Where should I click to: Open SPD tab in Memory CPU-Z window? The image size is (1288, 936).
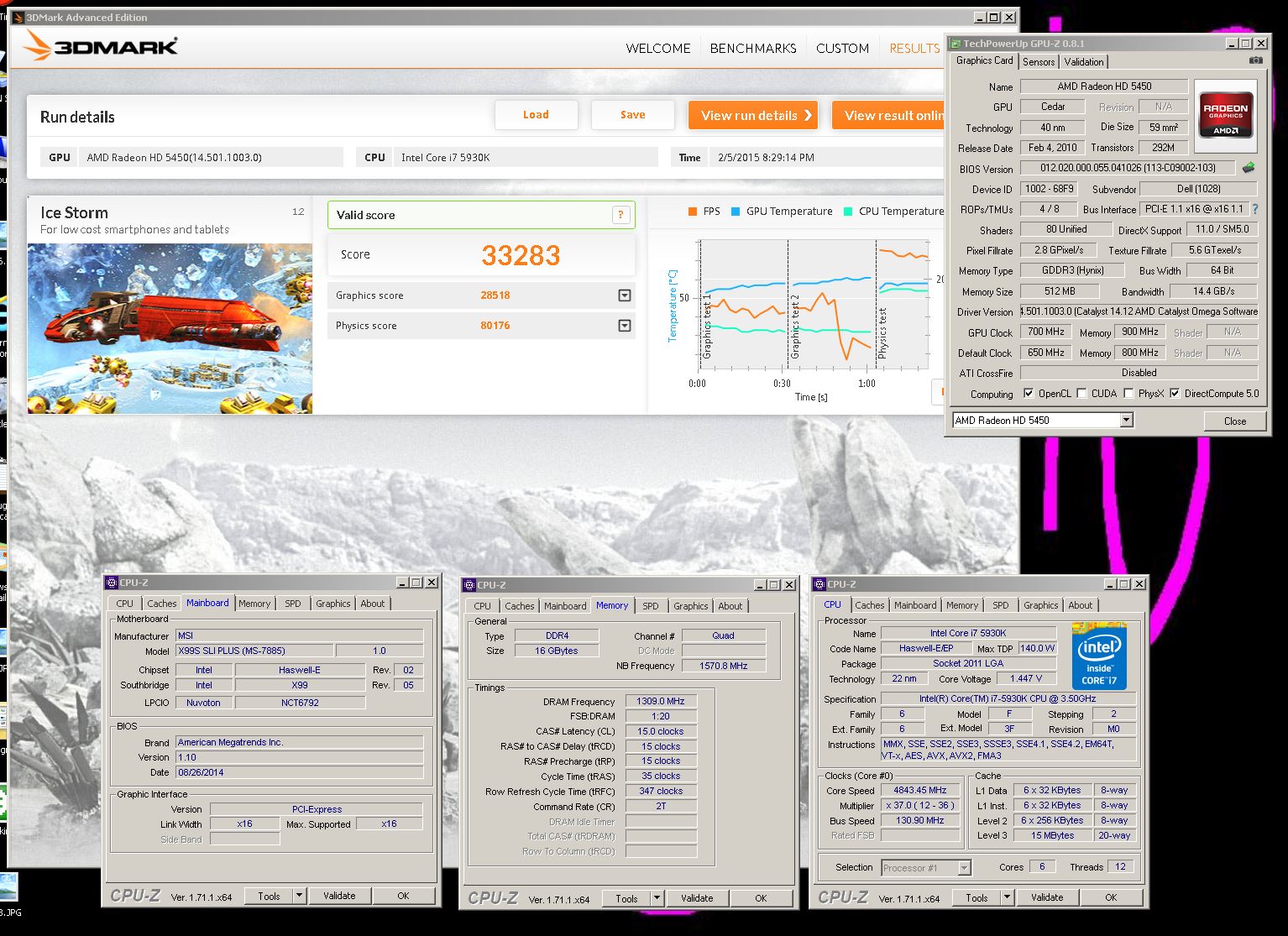tap(651, 606)
